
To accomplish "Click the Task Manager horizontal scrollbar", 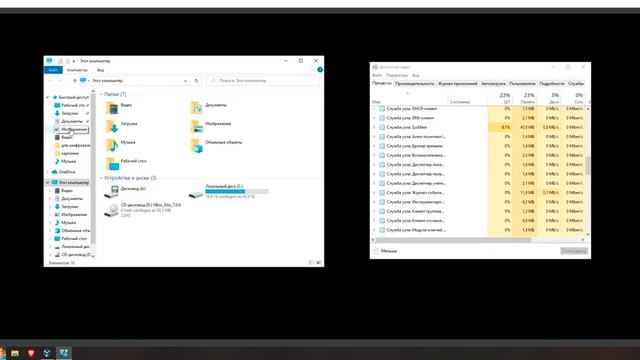I will (x=453, y=240).
